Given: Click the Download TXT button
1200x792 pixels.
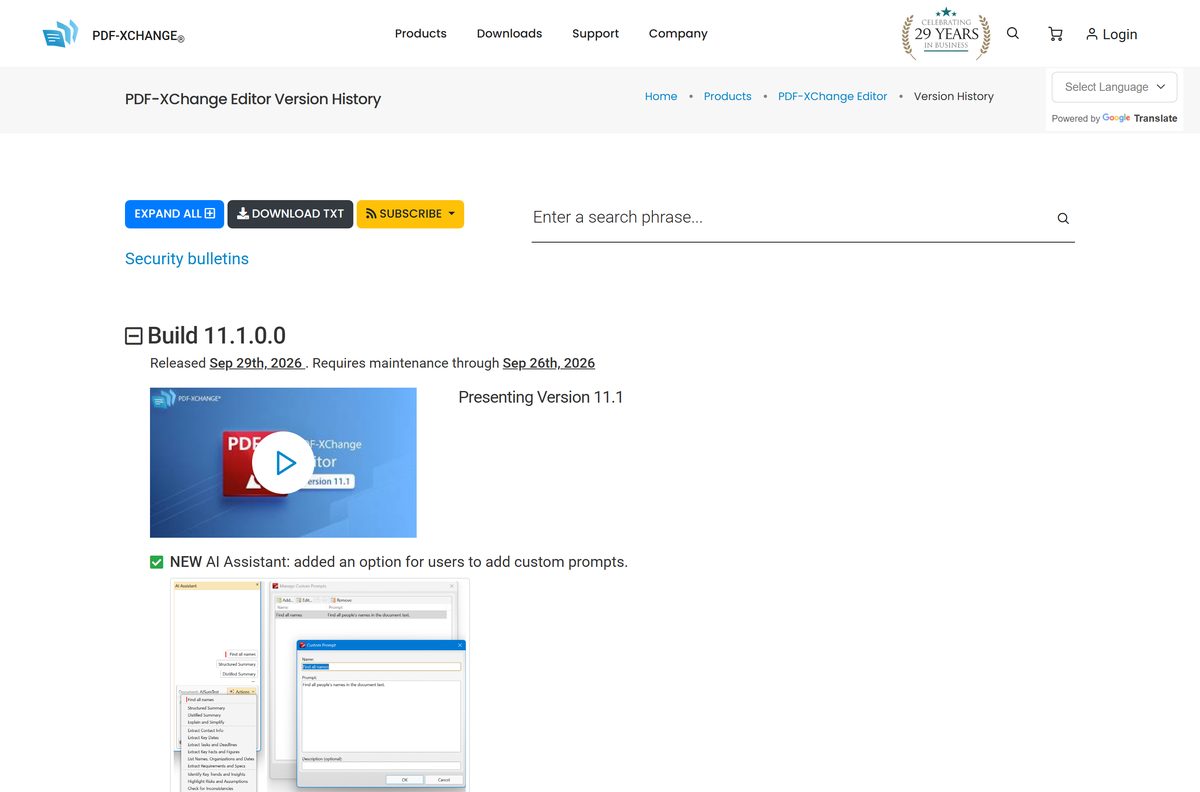Looking at the screenshot, I should point(290,214).
